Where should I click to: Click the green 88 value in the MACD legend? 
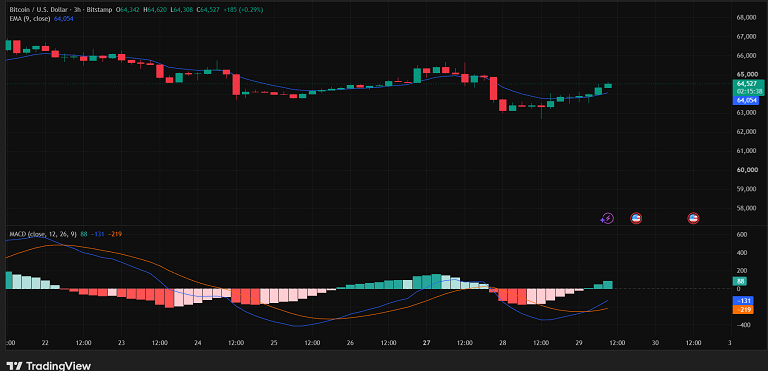pos(84,234)
